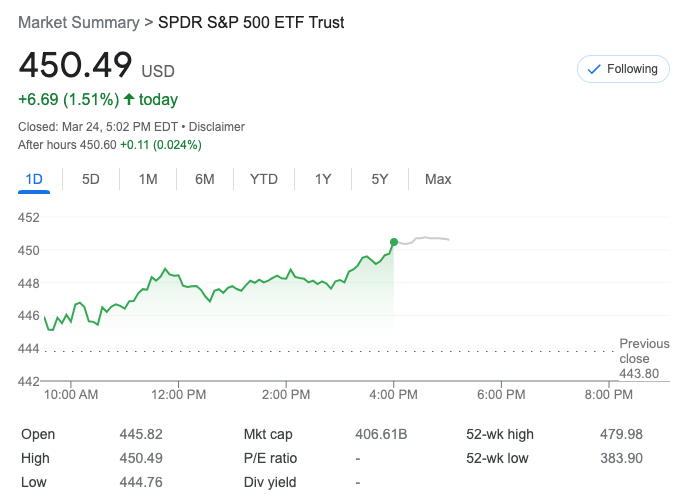Switch to the 5D chart tab
The height and width of the screenshot is (497, 687).
91,179
